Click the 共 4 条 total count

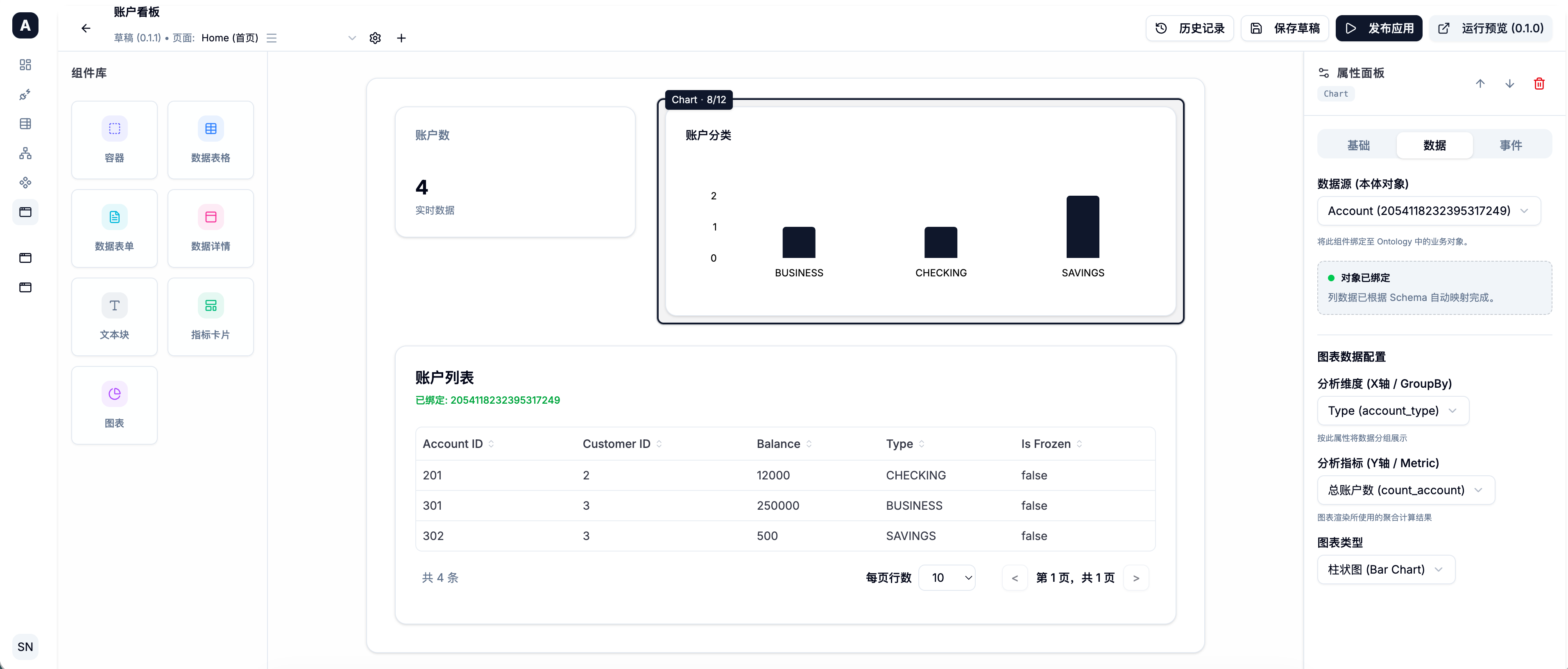(440, 578)
